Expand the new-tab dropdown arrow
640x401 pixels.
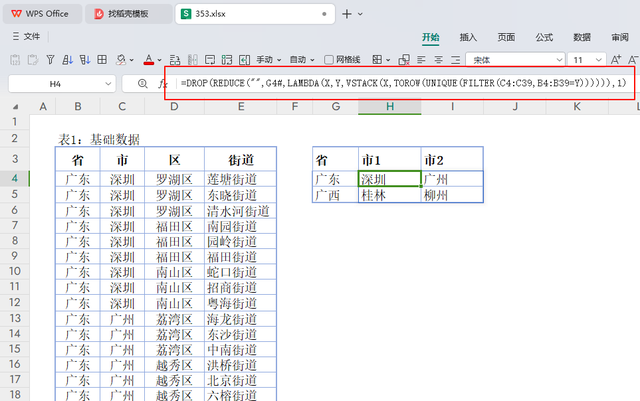coord(360,14)
